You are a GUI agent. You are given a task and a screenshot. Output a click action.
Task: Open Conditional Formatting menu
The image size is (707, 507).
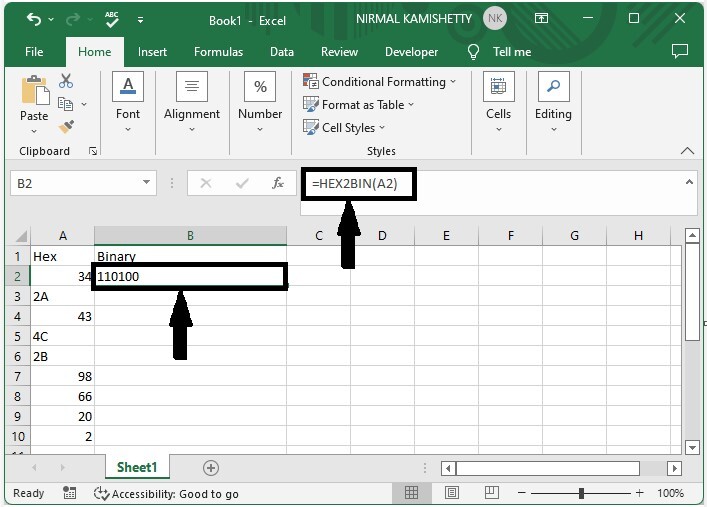(380, 82)
